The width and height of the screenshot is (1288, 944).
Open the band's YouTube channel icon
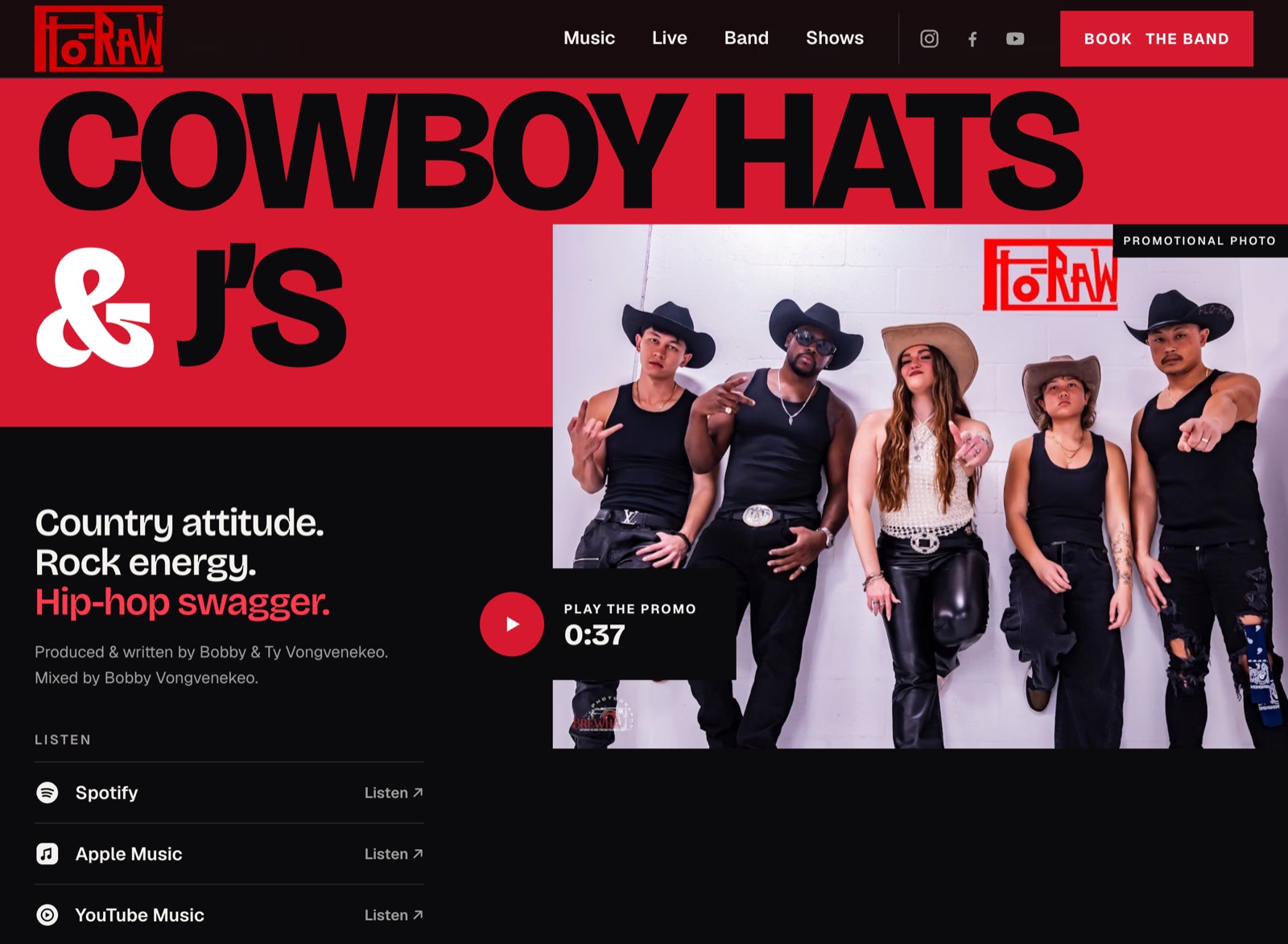tap(1015, 39)
